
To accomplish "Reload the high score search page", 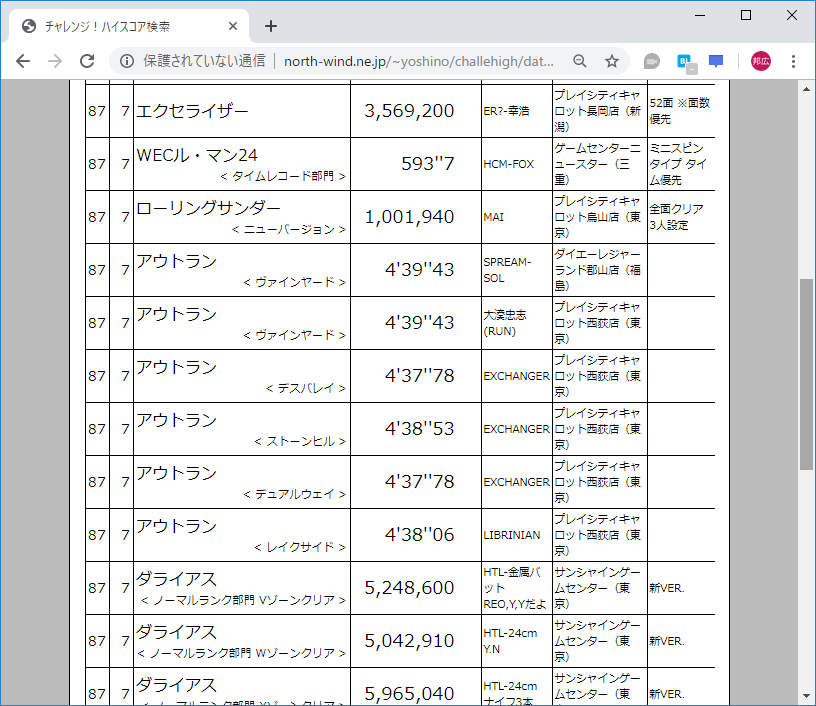I will point(90,61).
